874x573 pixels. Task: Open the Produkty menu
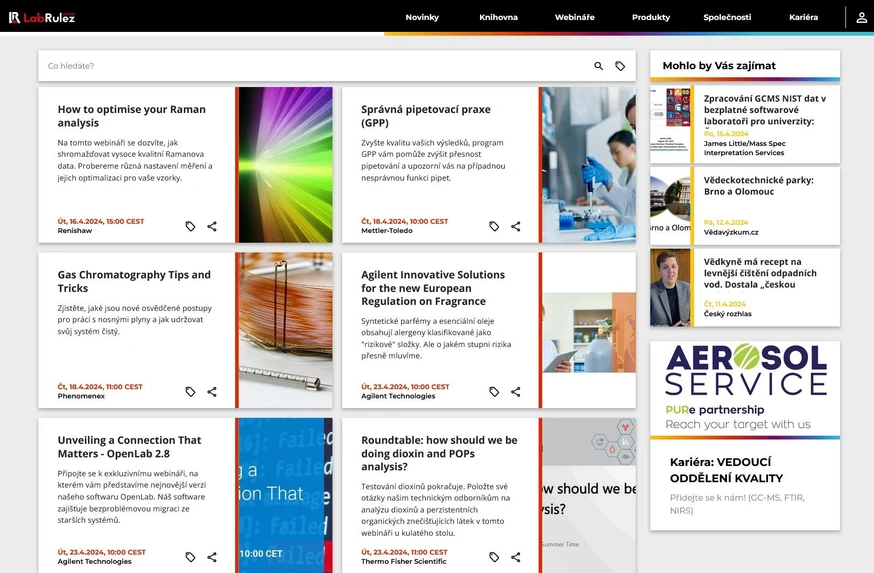coord(651,17)
